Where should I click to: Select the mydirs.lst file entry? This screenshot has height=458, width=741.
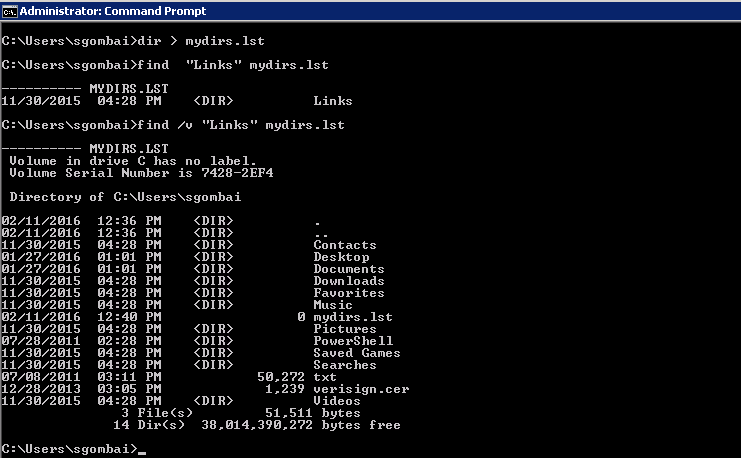[197, 317]
